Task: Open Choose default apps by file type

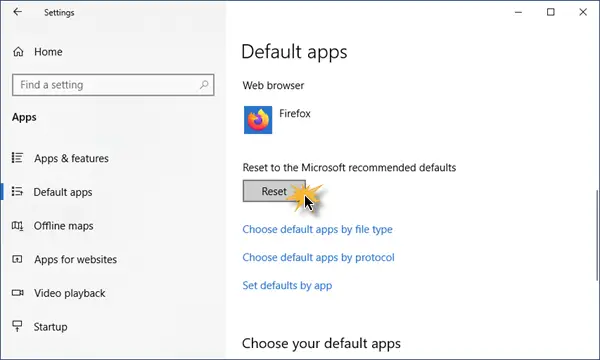Action: (317, 229)
